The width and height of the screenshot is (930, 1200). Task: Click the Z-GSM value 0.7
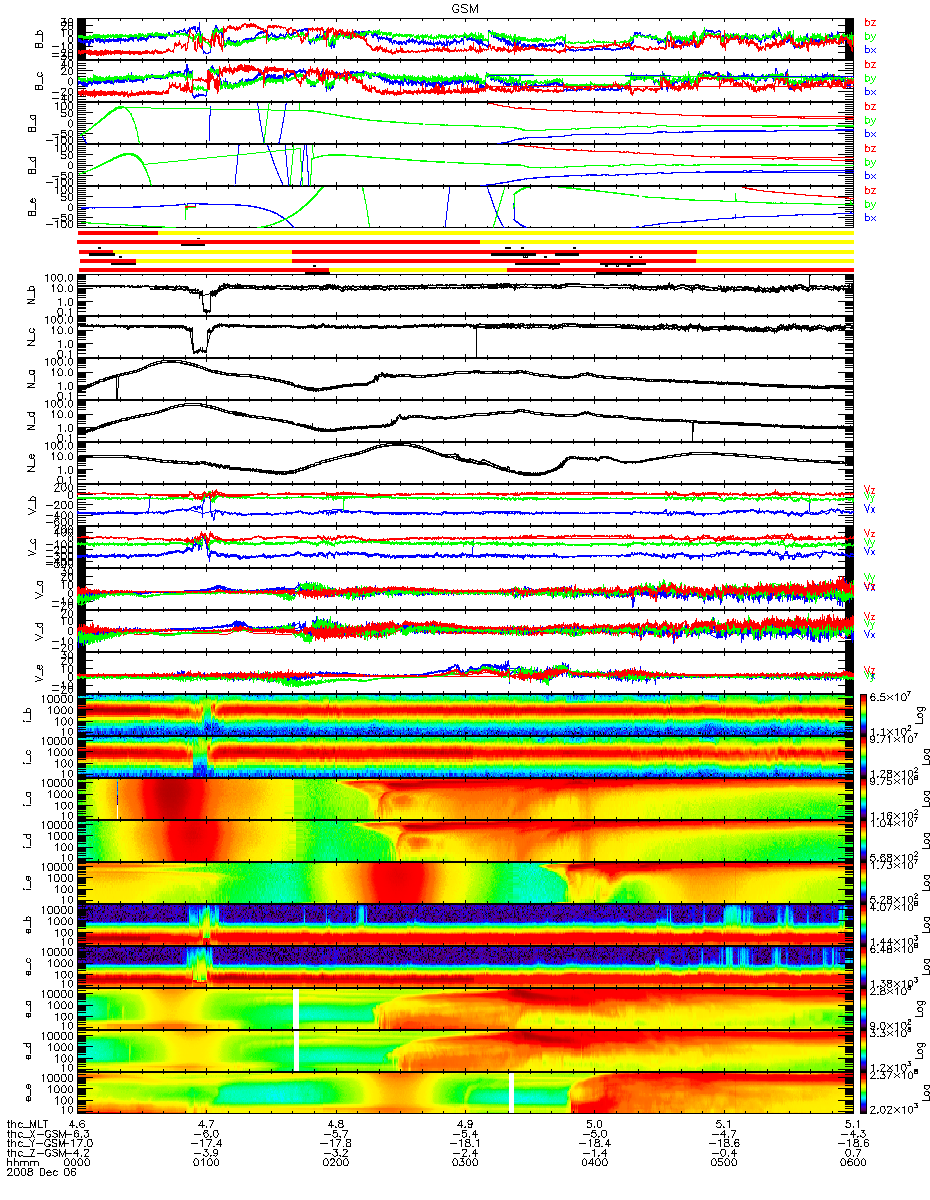coord(853,1155)
